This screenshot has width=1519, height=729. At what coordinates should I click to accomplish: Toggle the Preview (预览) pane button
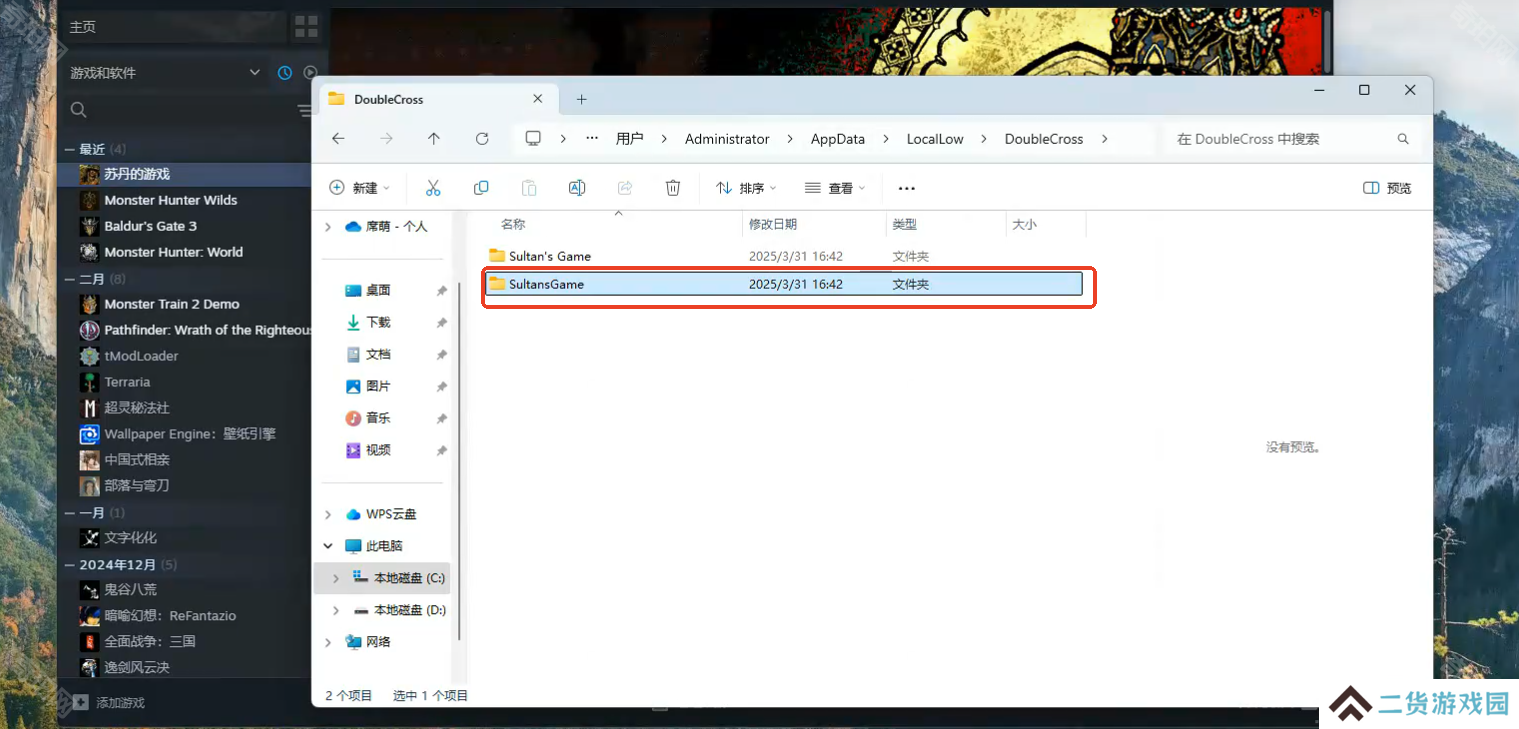[x=1387, y=188]
